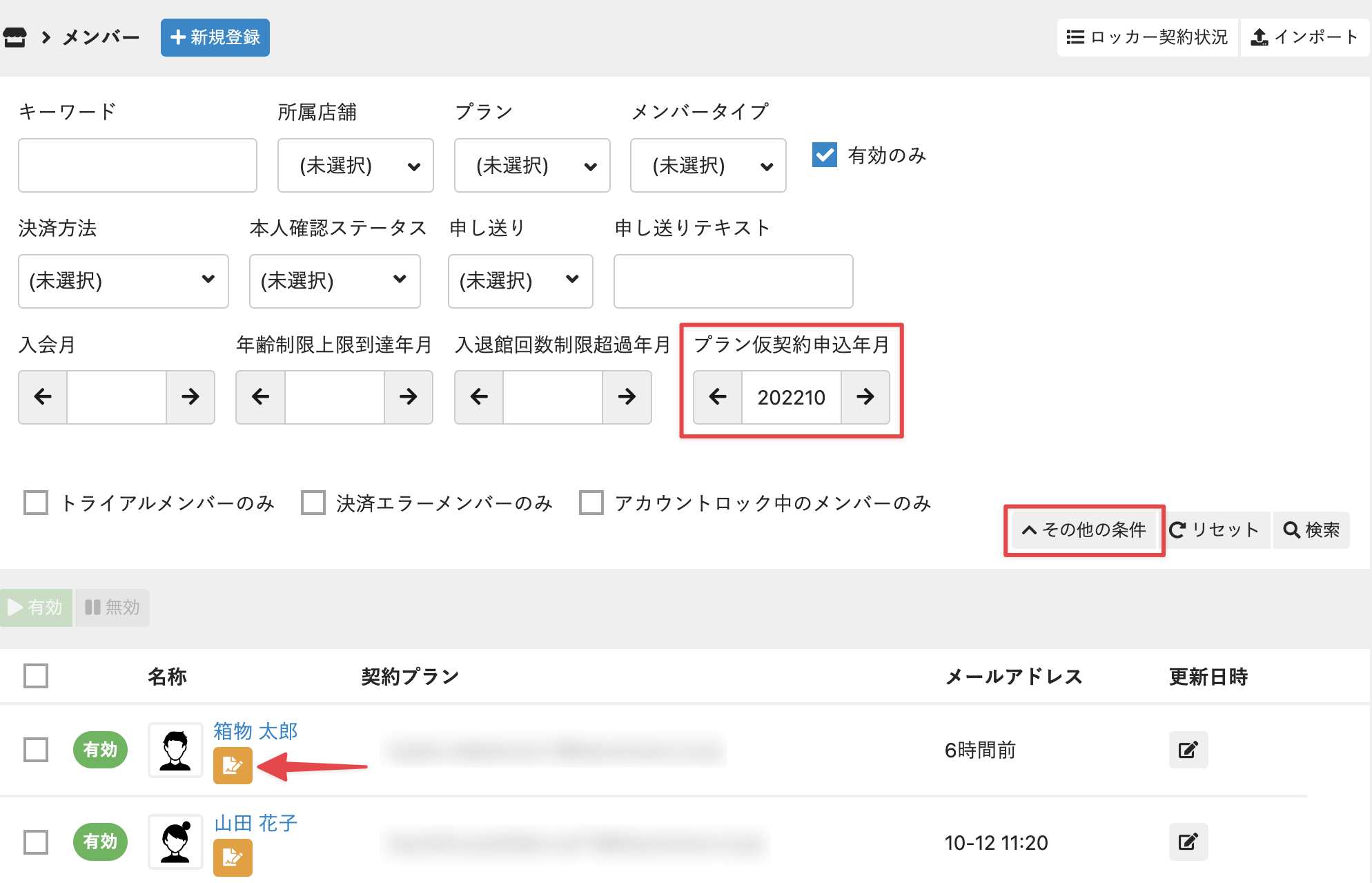The width and height of the screenshot is (1372, 883).
Task: Click orange provisional contract icon under 箱物 太郎
Action: (233, 765)
